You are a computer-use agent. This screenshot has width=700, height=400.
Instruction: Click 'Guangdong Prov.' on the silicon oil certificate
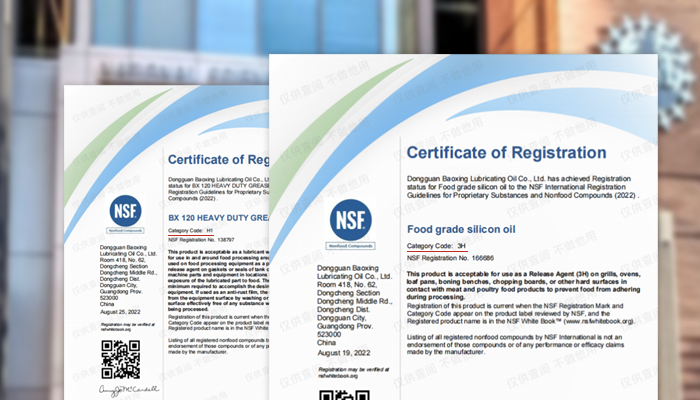click(345, 326)
